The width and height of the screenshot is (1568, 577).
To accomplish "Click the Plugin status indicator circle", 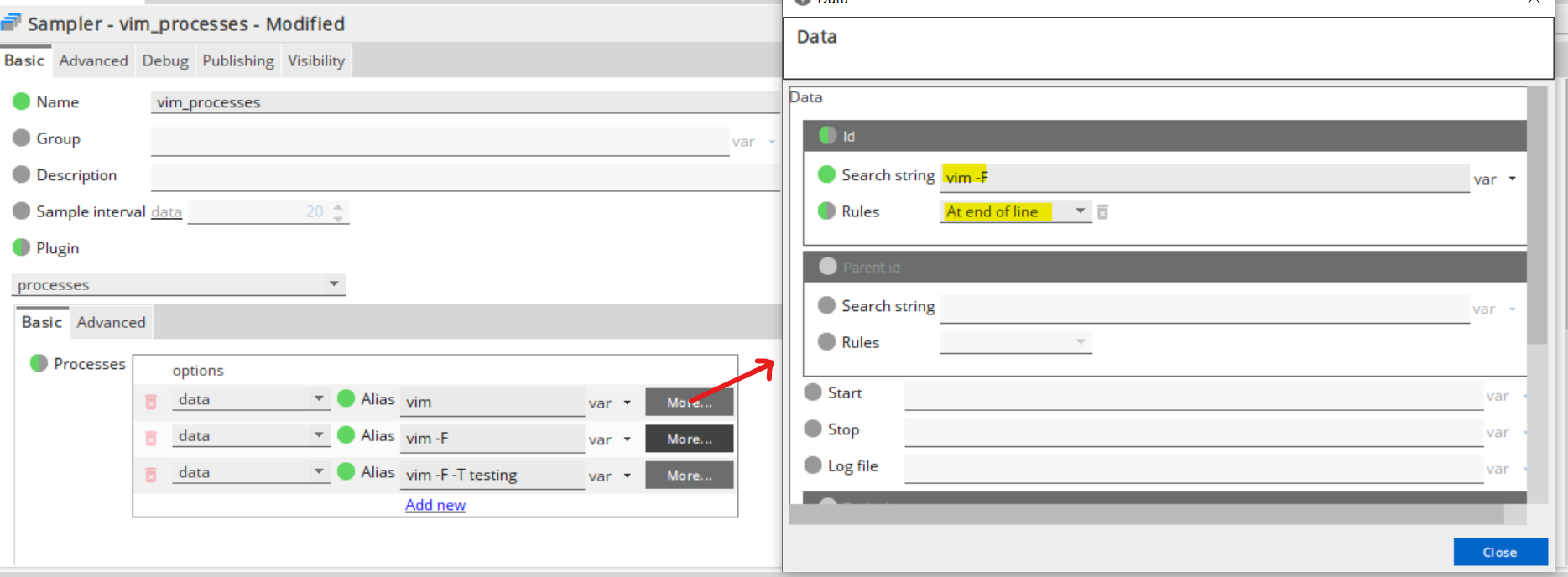I will tap(22, 248).
